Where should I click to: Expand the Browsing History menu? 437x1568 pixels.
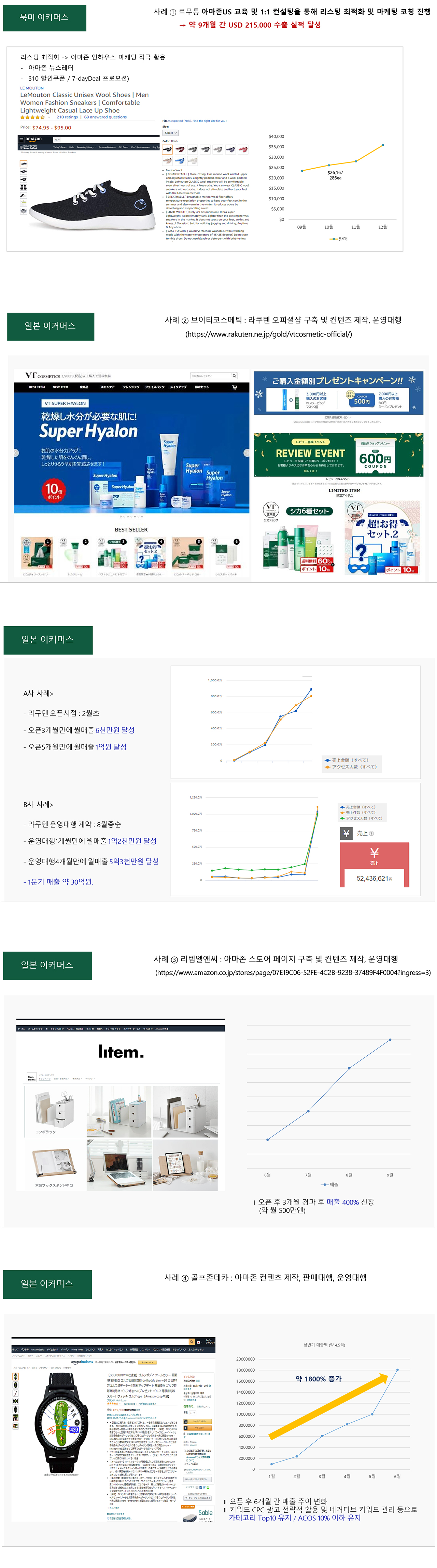pyautogui.click(x=86, y=147)
